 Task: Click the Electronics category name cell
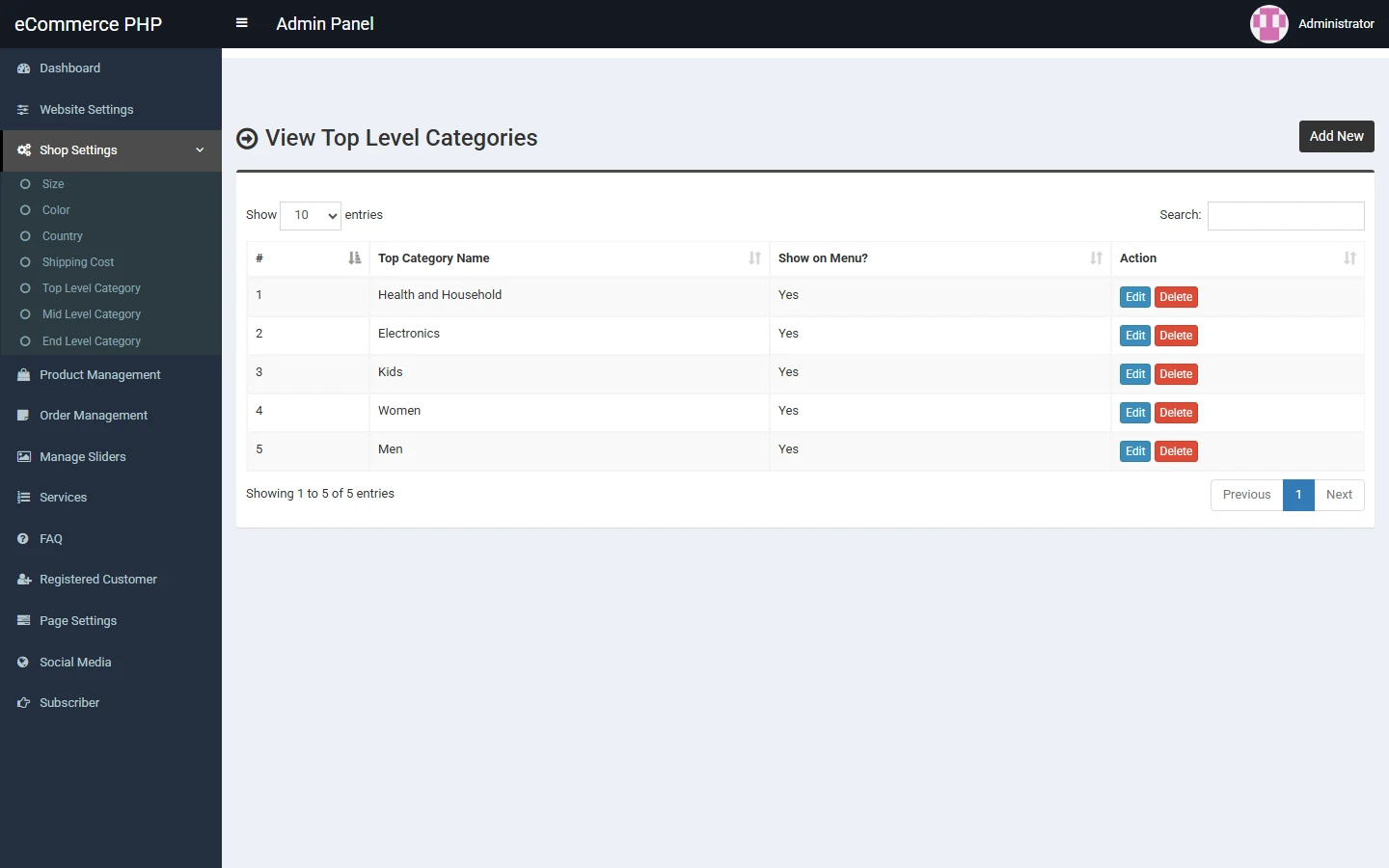[569, 336]
